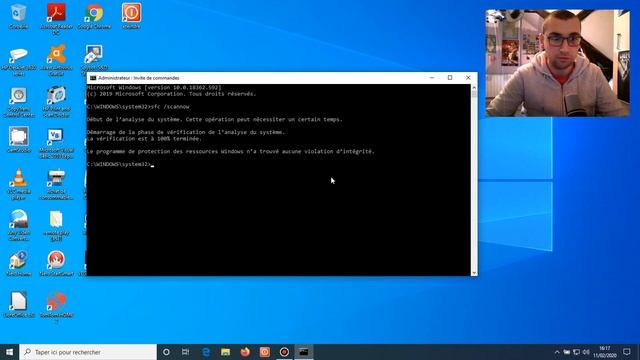
Task: Open the Acrobat Reader DC shortcut
Action: tap(56, 18)
